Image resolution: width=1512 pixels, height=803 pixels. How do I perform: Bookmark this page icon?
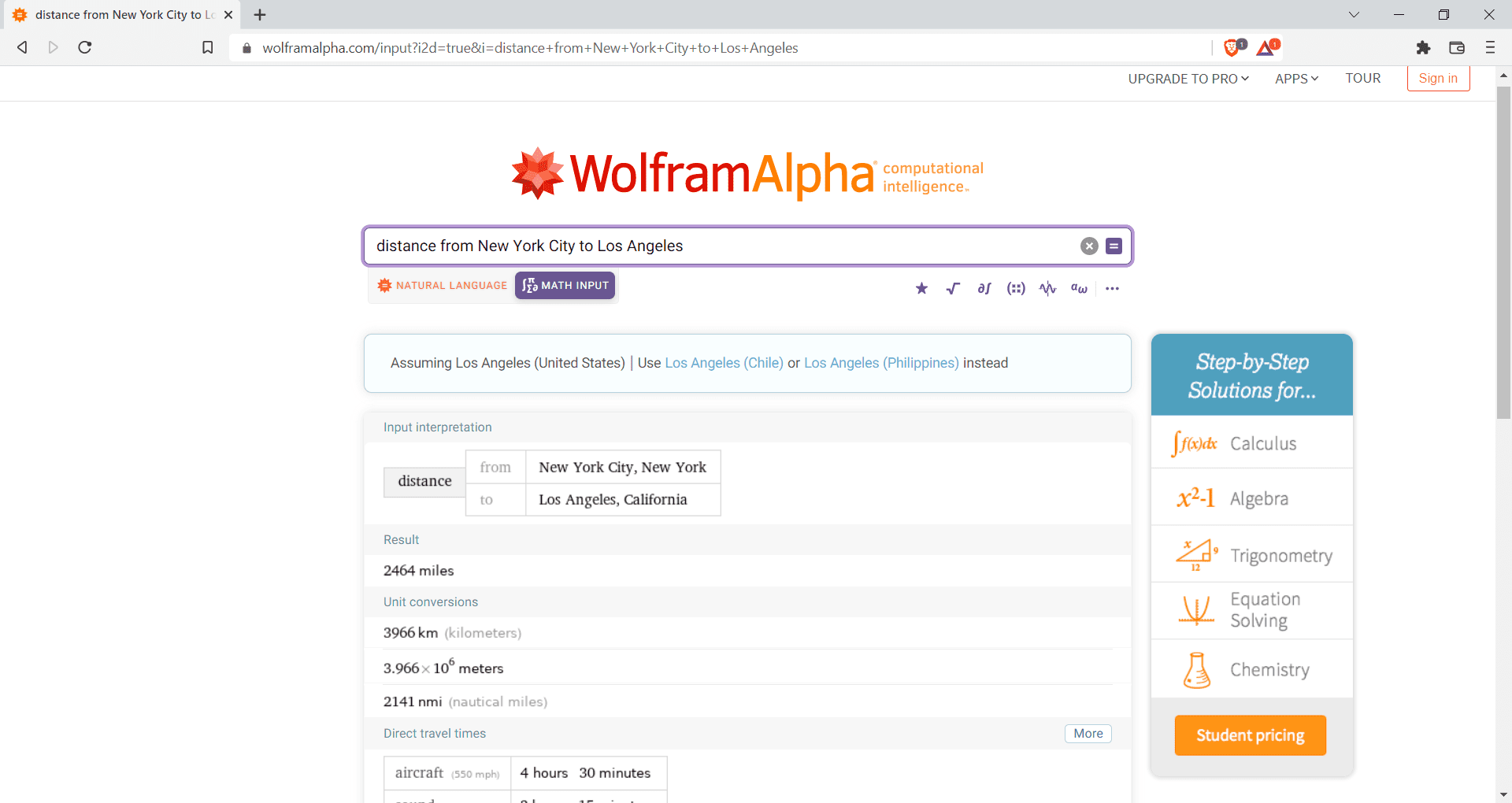[208, 47]
